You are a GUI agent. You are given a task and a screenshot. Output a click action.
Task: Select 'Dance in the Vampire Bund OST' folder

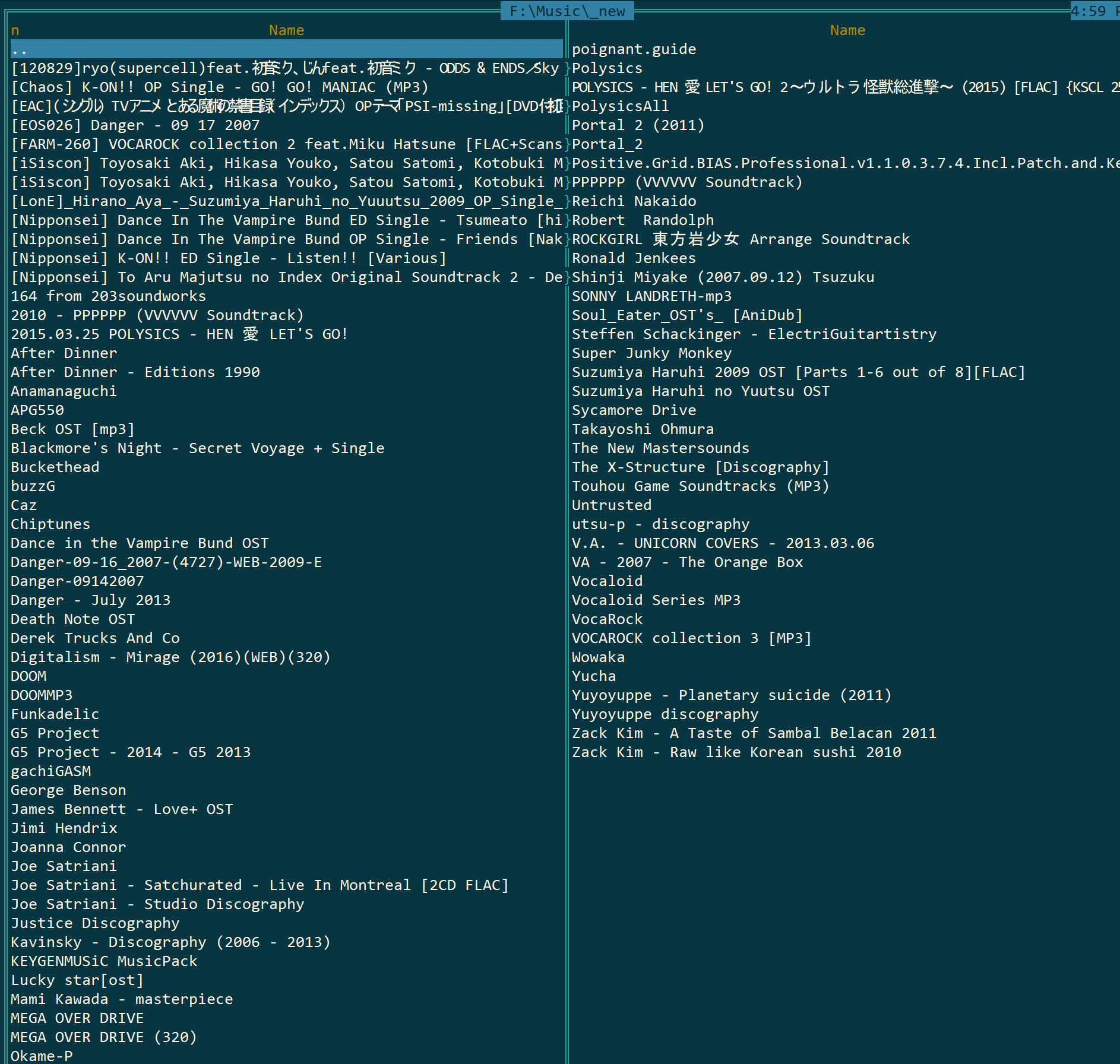(140, 543)
